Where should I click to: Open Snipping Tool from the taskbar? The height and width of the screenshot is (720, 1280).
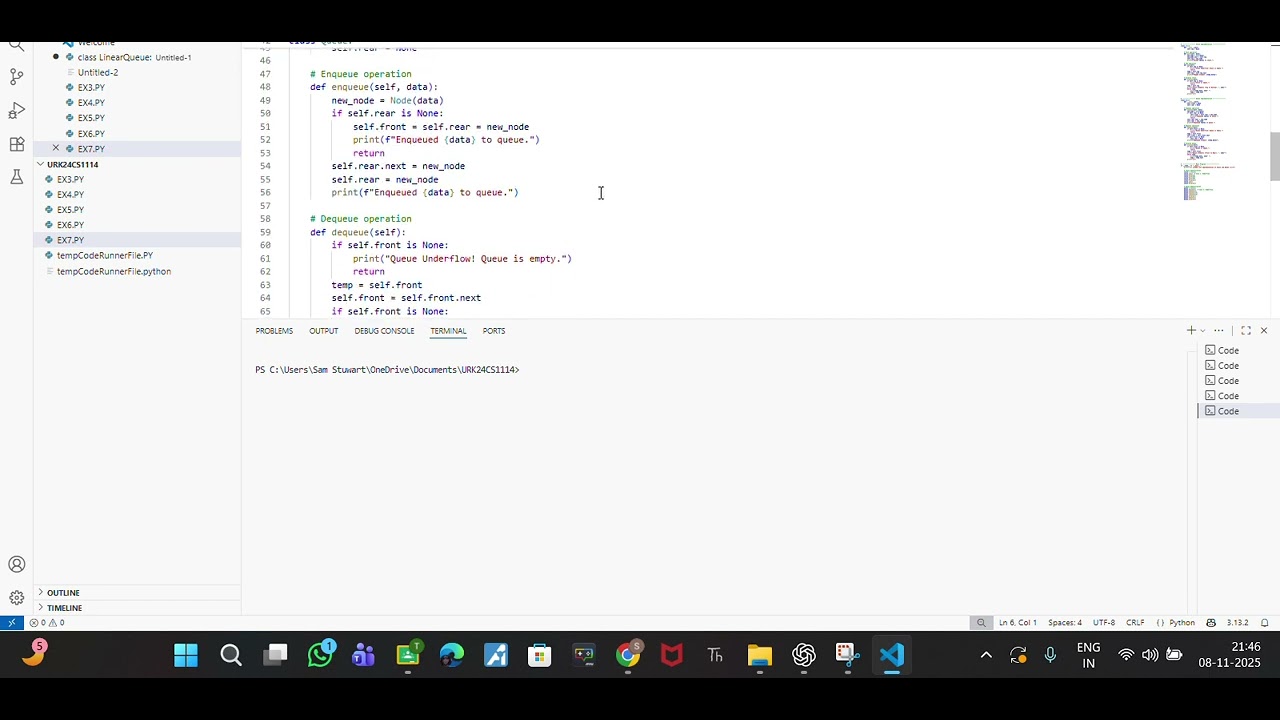[848, 656]
